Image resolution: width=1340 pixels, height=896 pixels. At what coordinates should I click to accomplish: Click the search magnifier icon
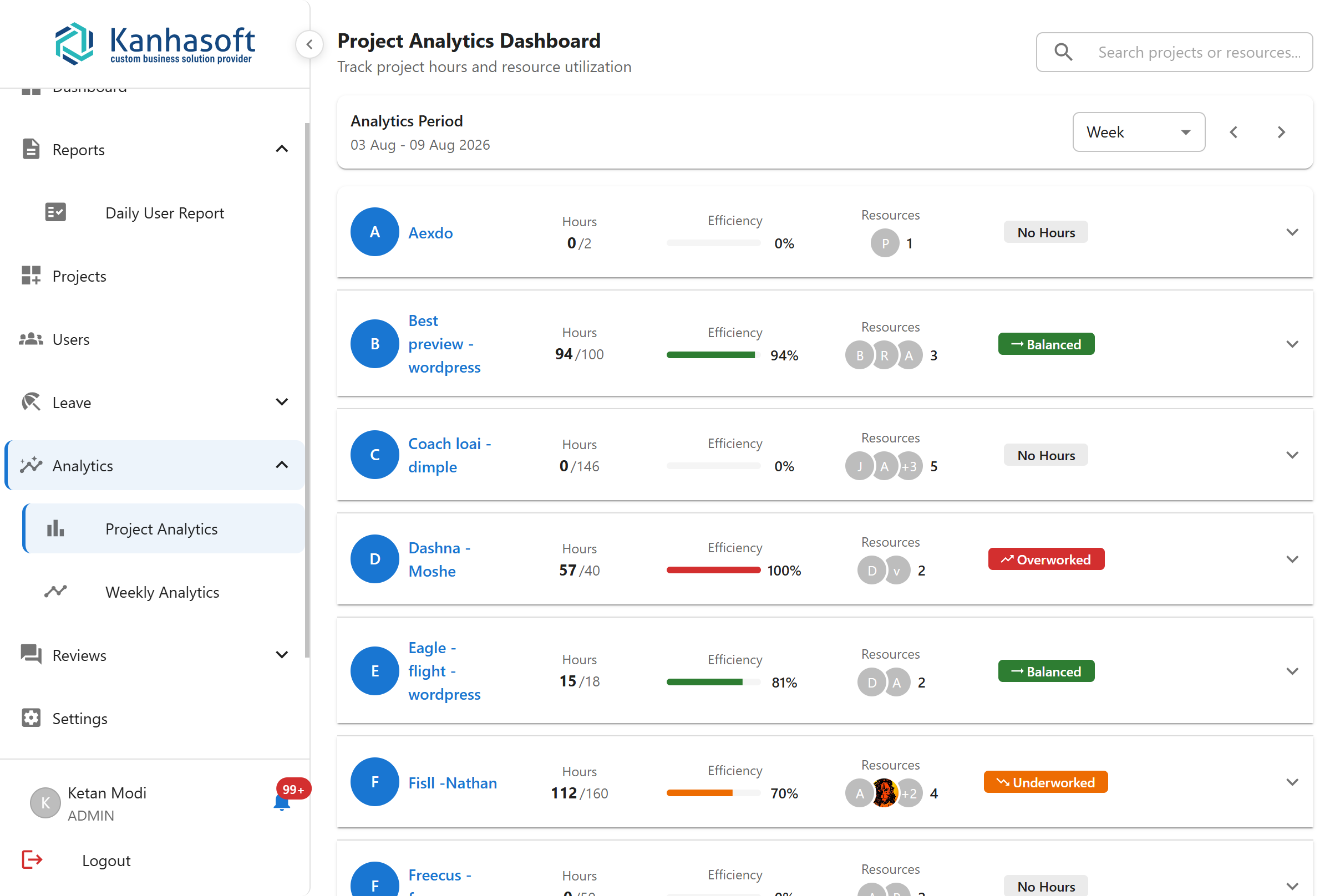click(x=1063, y=52)
